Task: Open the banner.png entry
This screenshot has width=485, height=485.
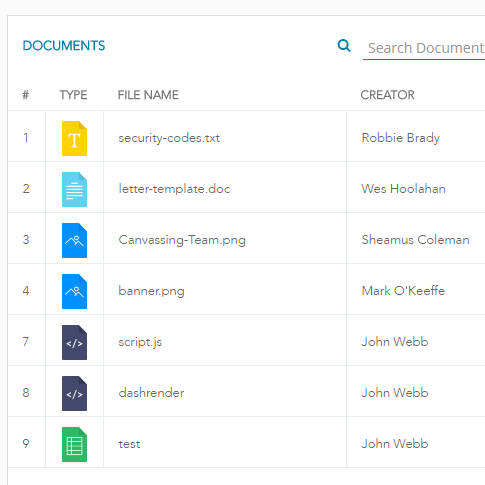Action: [x=151, y=291]
